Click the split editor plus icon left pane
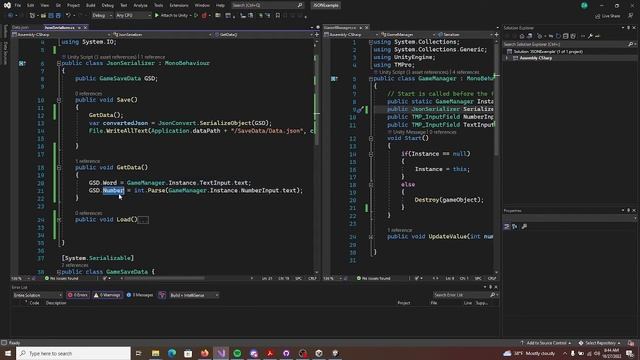The height and width of the screenshot is (360, 640). pyautogui.click(x=317, y=35)
